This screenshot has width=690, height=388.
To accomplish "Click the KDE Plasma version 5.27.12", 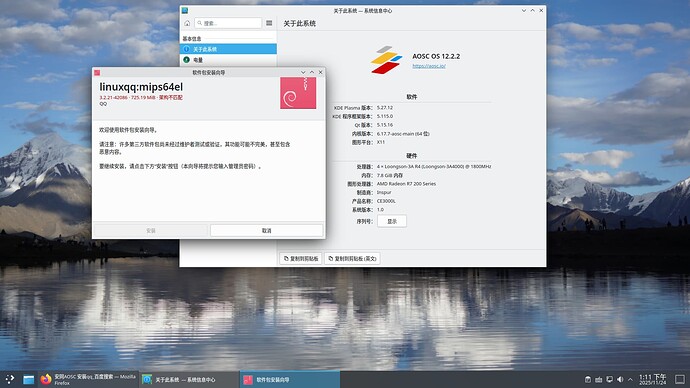I will coord(385,107).
